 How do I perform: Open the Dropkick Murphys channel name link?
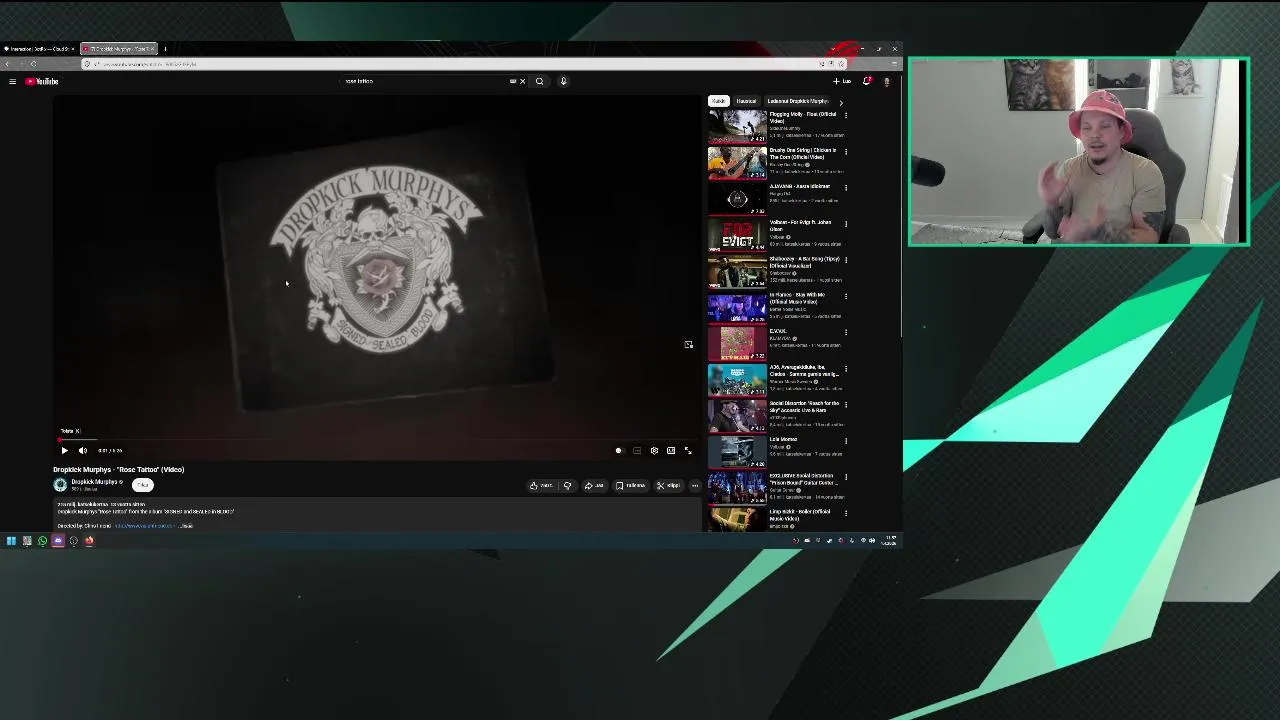click(x=94, y=482)
